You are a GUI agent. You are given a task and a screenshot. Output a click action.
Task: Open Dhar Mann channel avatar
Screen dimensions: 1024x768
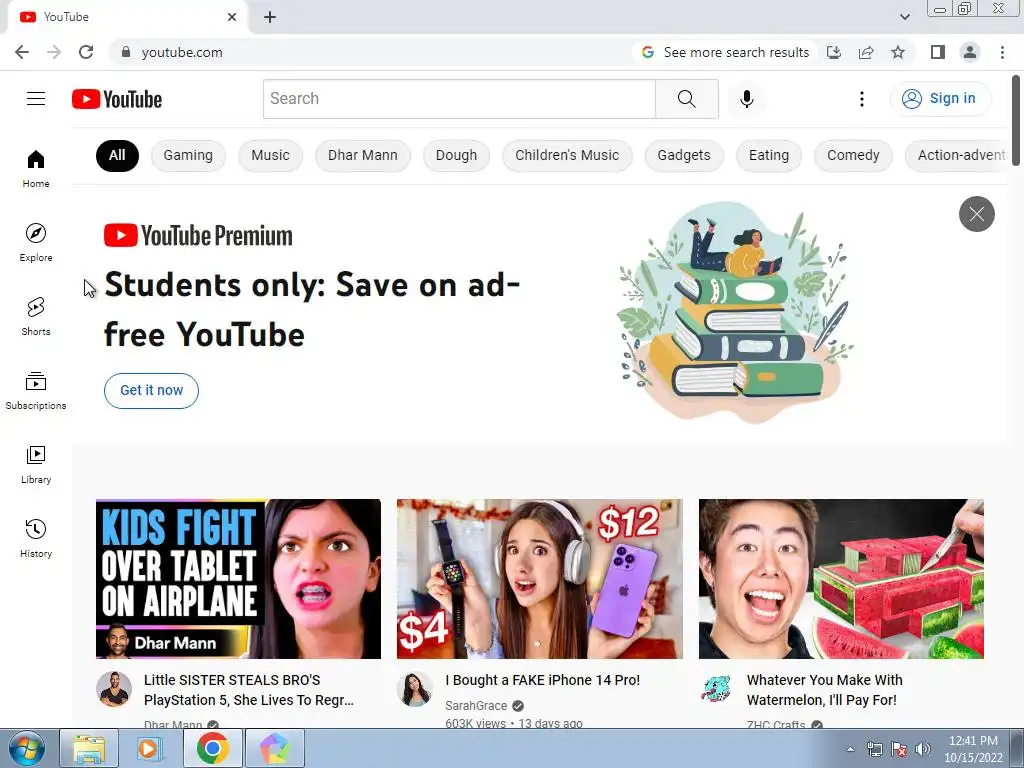coord(114,689)
